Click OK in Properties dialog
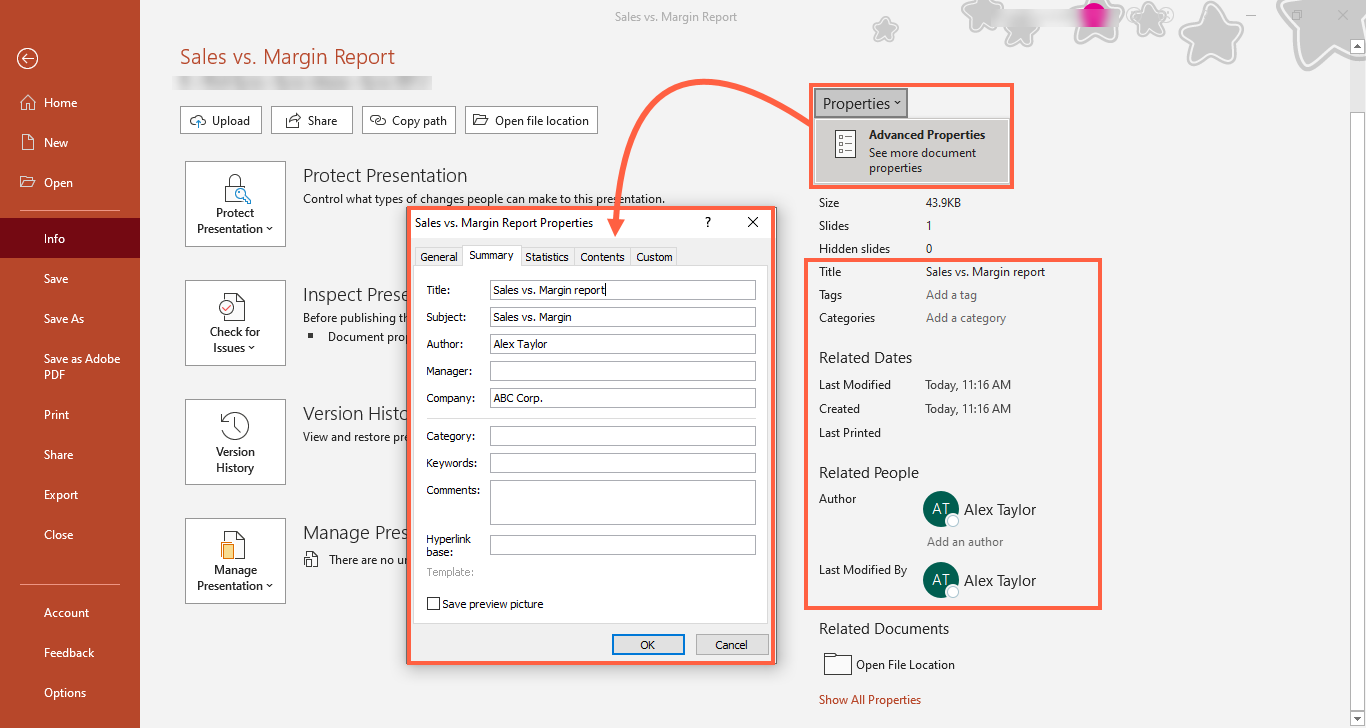Viewport: 1366px width, 728px height. (x=648, y=645)
